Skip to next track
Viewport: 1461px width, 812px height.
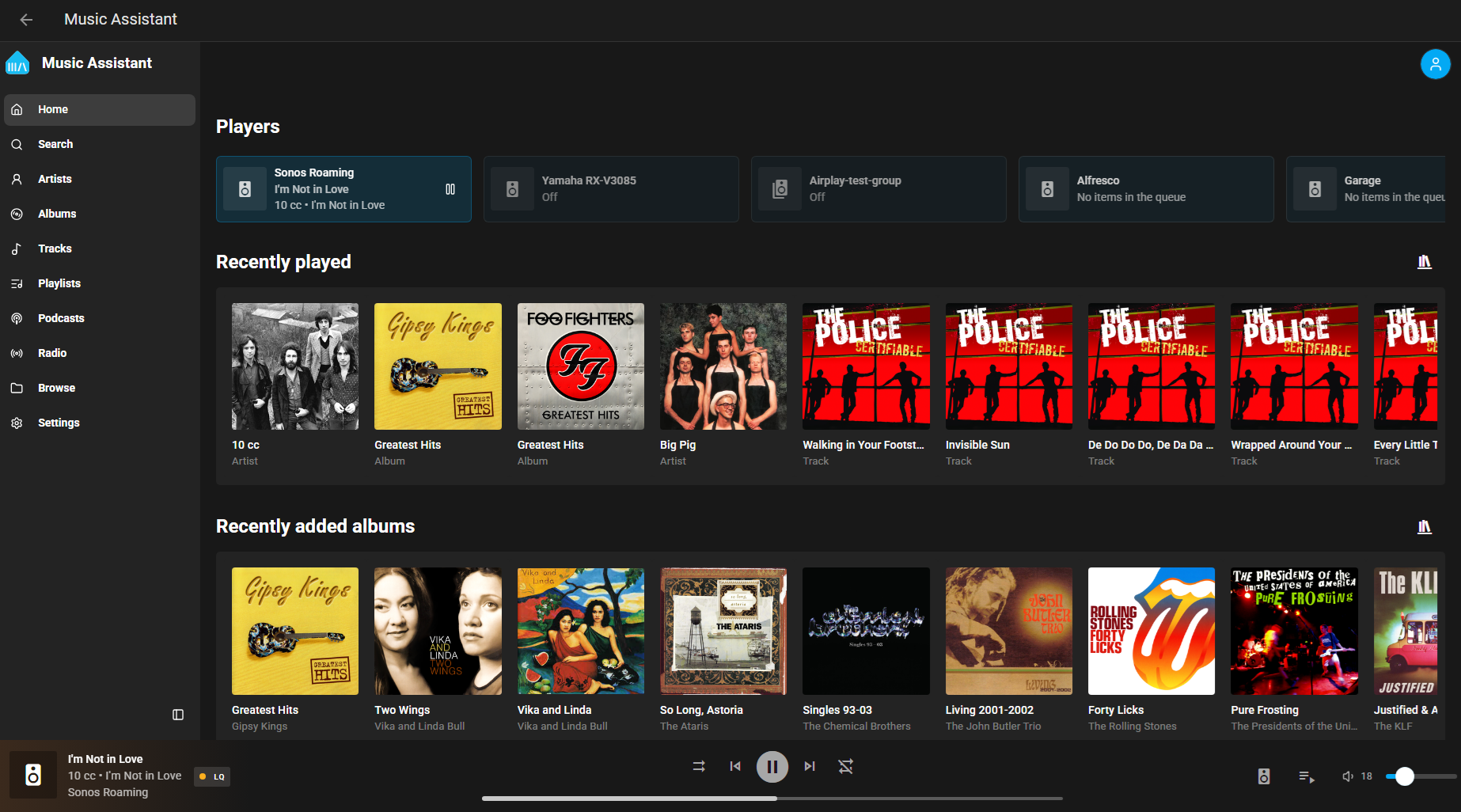(810, 766)
